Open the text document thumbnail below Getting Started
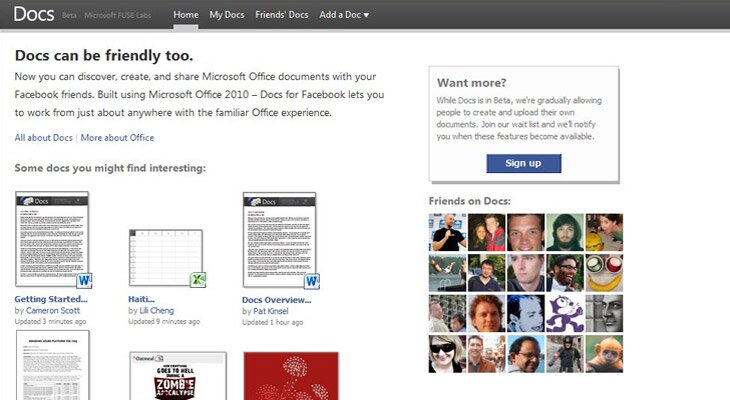Screen dimensions: 730x400 [x=53, y=365]
